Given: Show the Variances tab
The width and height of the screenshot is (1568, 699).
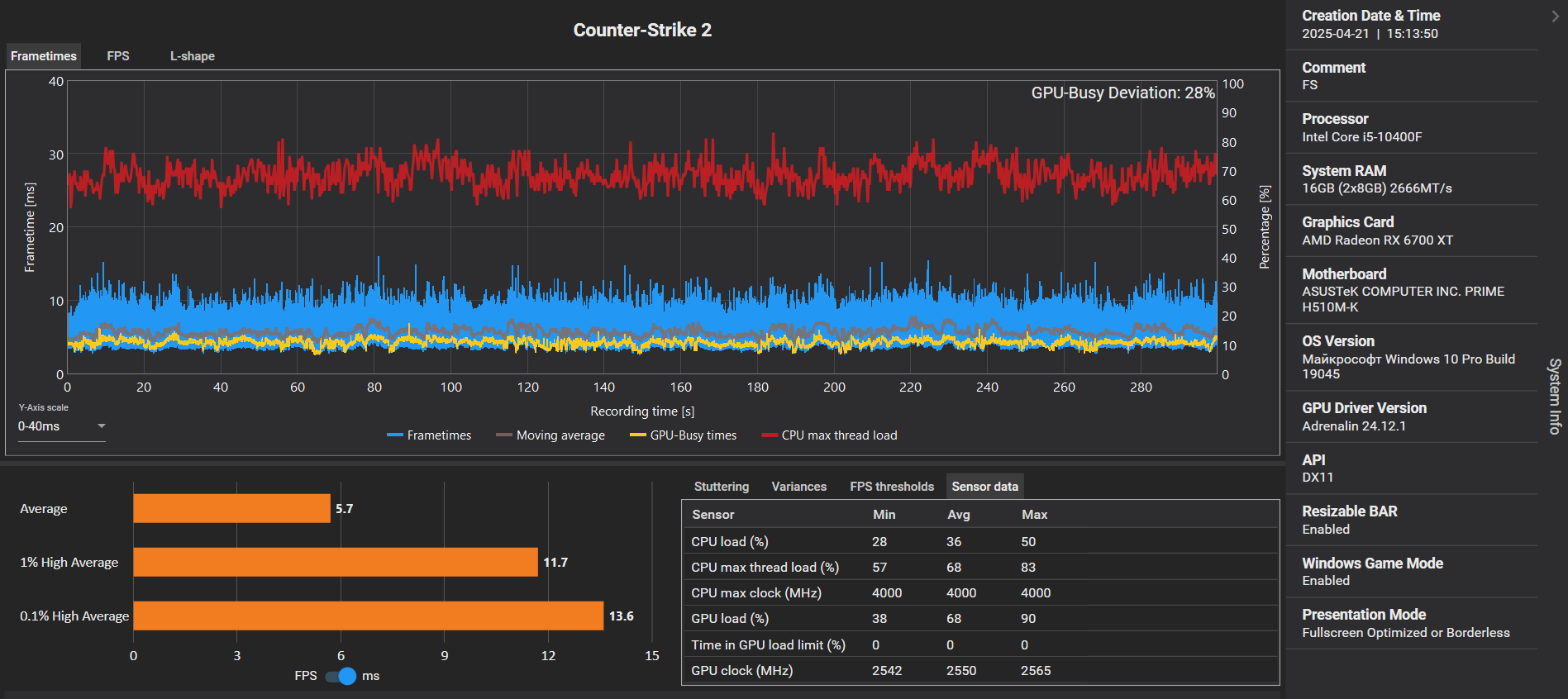Looking at the screenshot, I should [x=799, y=487].
